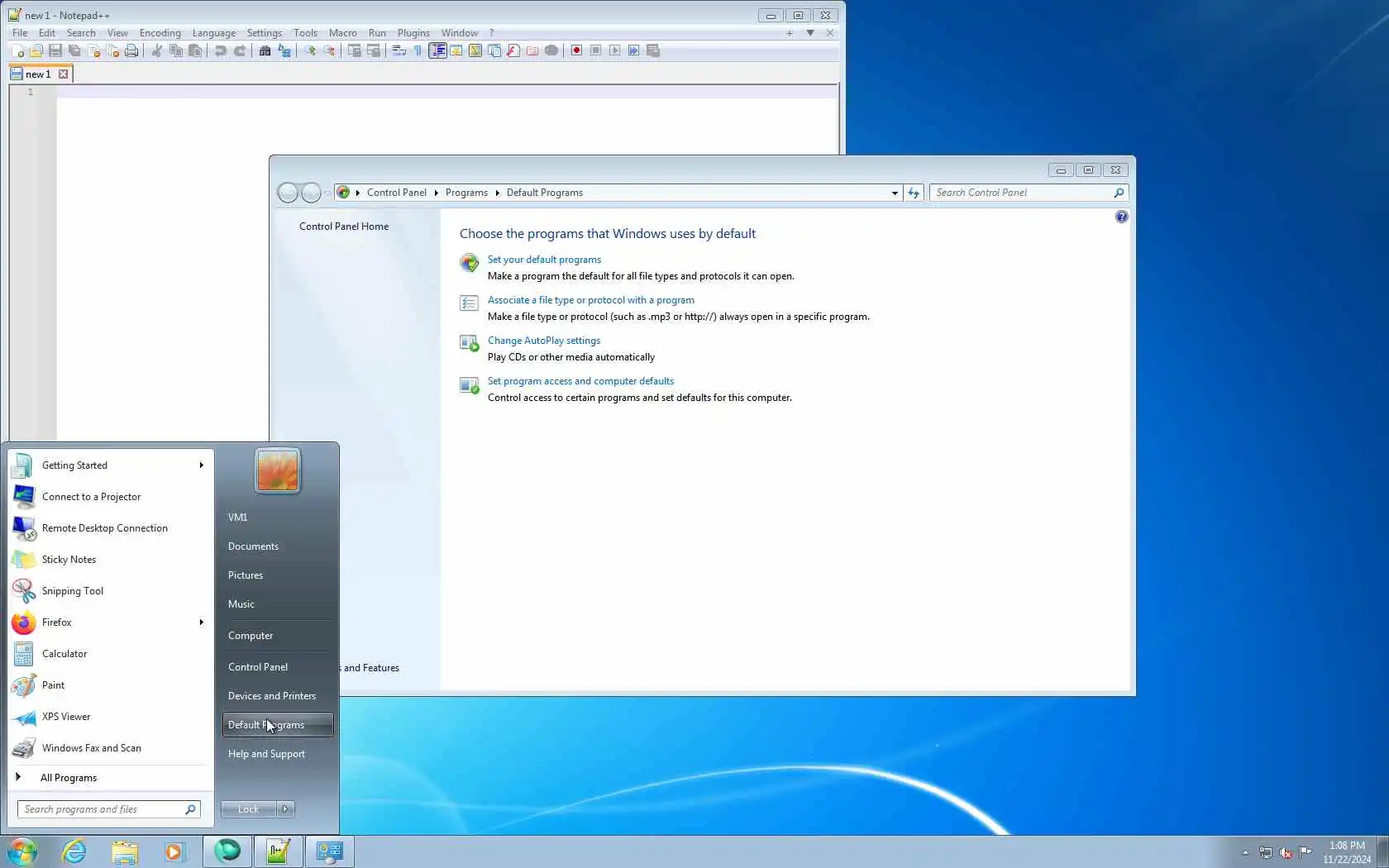The image size is (1389, 868).
Task: Click the user account picture in Start menu
Action: pos(278,470)
